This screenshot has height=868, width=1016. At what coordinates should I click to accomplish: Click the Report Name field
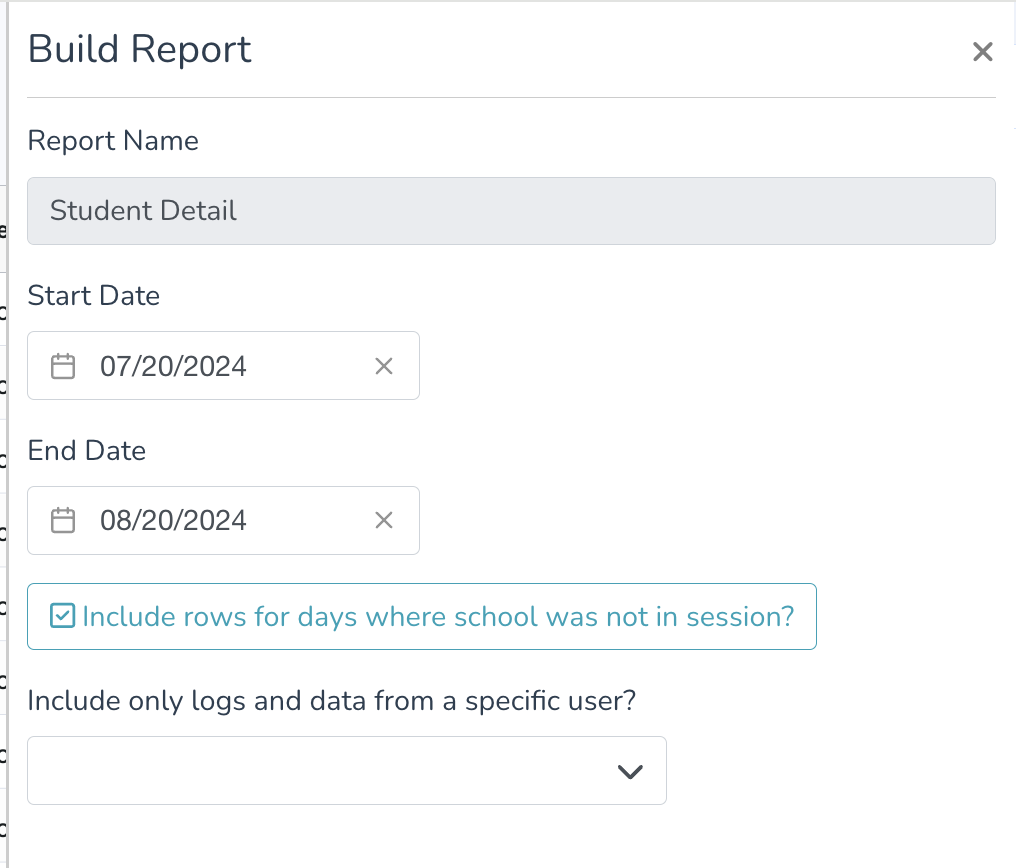[x=511, y=211]
